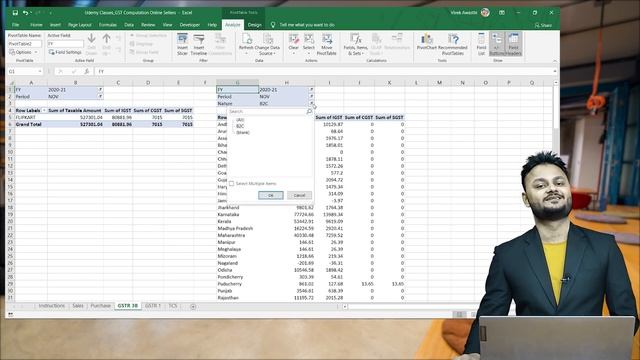The width and height of the screenshot is (640, 360).
Task: Switch to the Insert ribbon tab
Action: [55, 25]
